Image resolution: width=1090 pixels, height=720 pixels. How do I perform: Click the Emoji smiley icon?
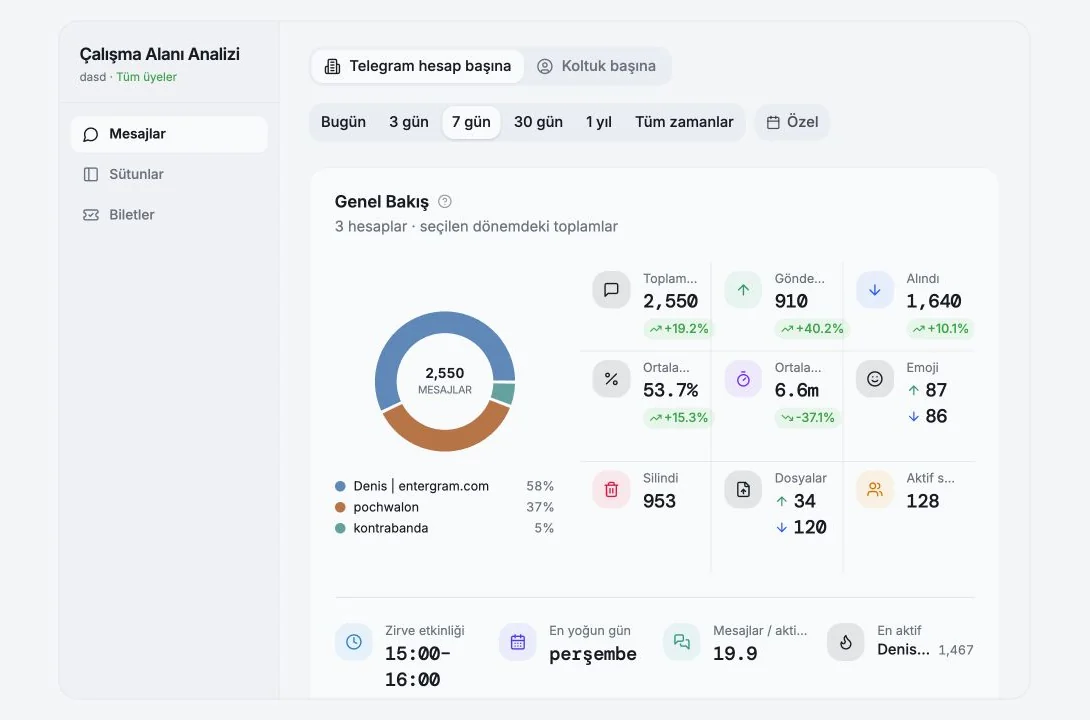click(x=875, y=379)
